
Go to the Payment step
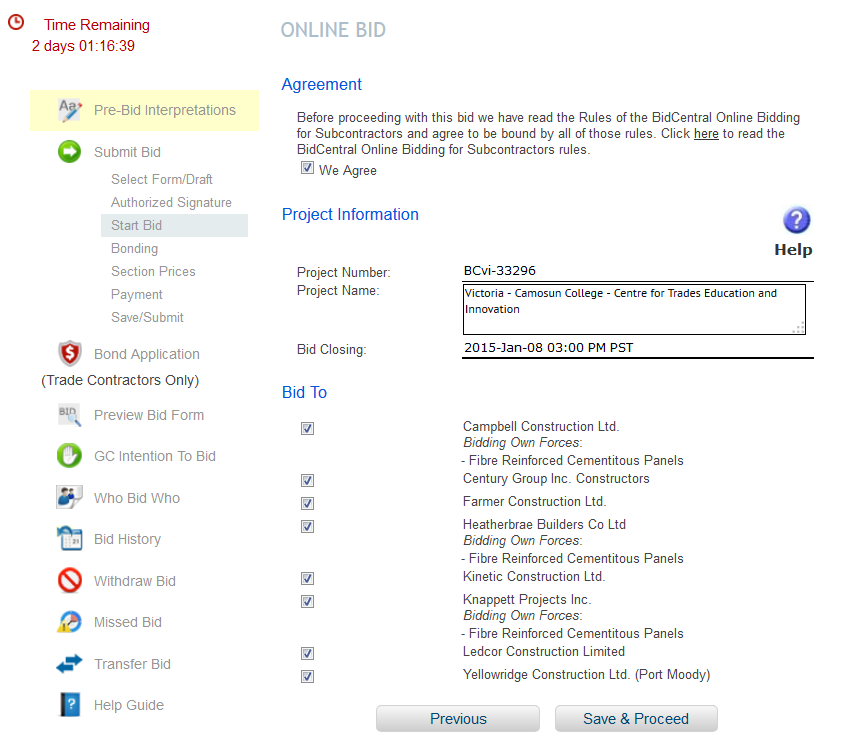click(x=136, y=295)
